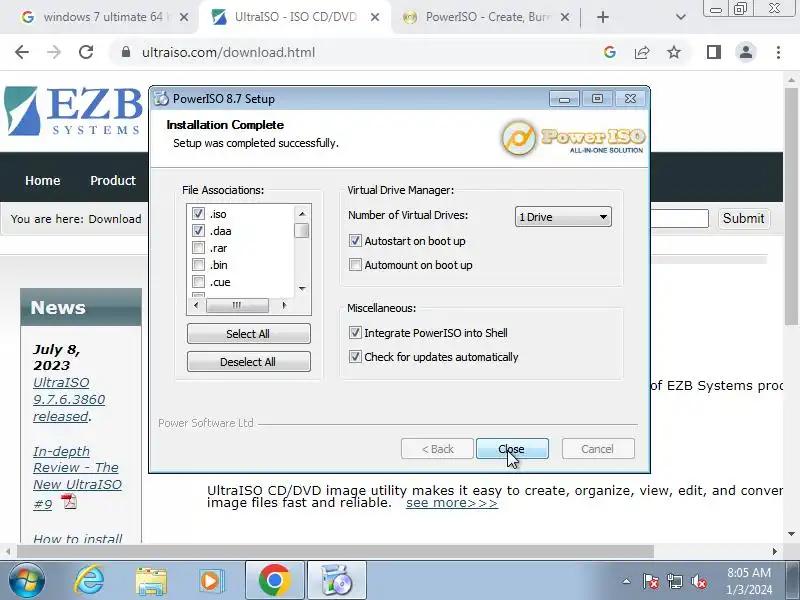Click the muted volume tray icon

pos(698,581)
